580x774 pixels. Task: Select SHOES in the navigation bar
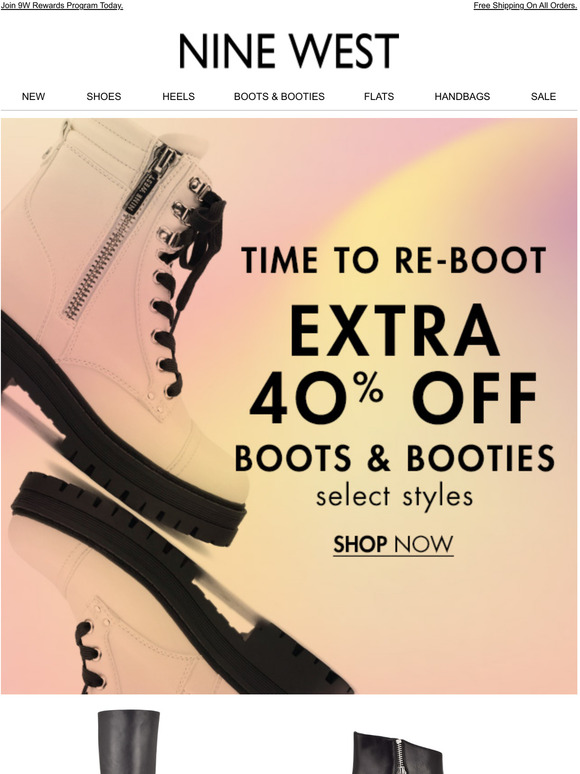point(104,97)
